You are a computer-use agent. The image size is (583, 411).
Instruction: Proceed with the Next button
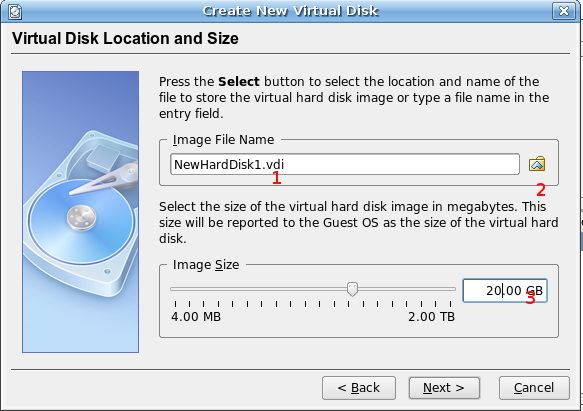tap(444, 388)
